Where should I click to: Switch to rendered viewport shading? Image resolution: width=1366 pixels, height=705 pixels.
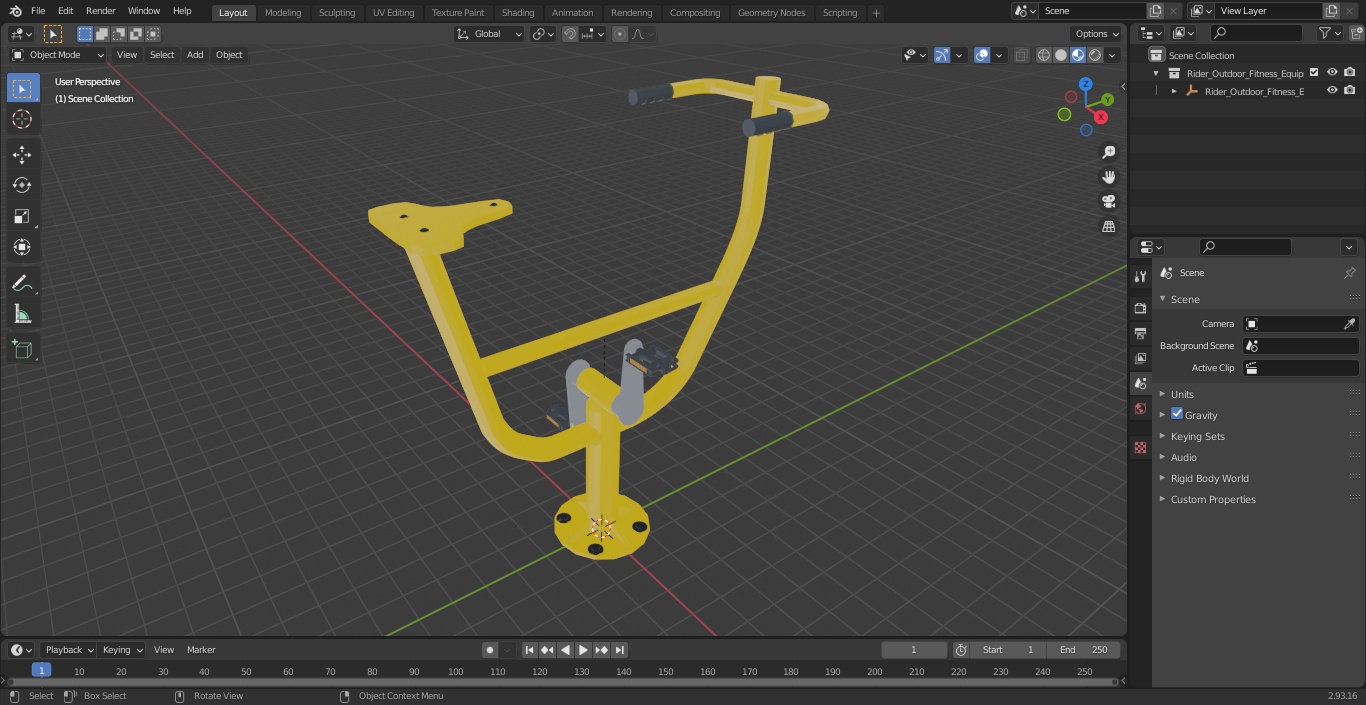pyautogui.click(x=1095, y=55)
